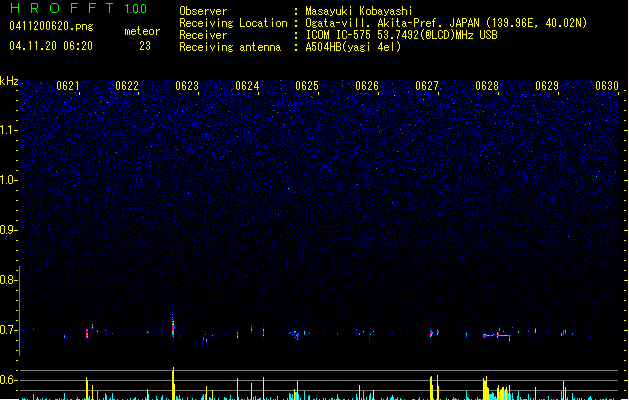Click the tallest yellow power bar before the 0623 marker

pyautogui.click(x=173, y=383)
